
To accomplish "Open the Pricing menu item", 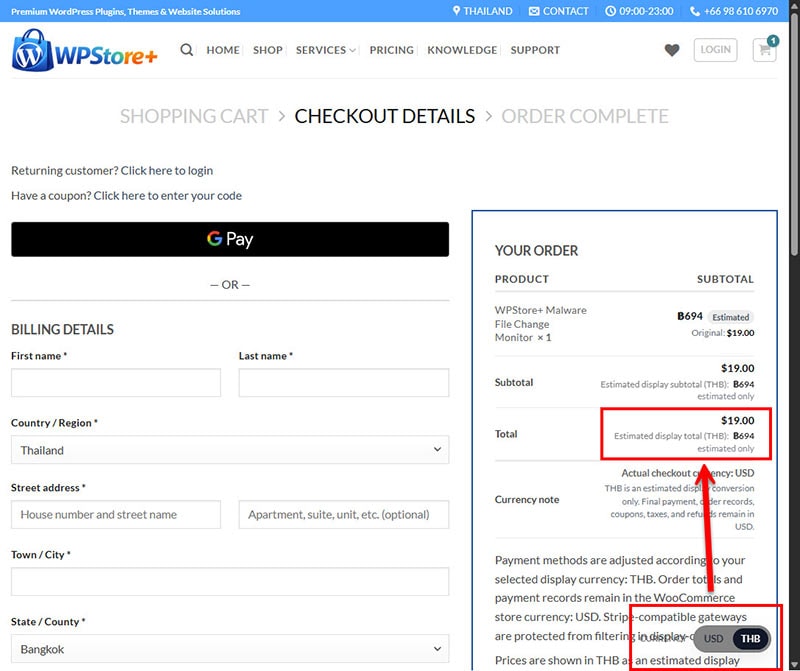I will (391, 50).
